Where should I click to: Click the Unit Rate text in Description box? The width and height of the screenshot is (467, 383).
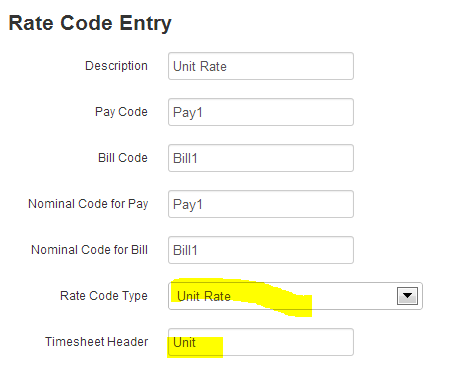[x=200, y=66]
